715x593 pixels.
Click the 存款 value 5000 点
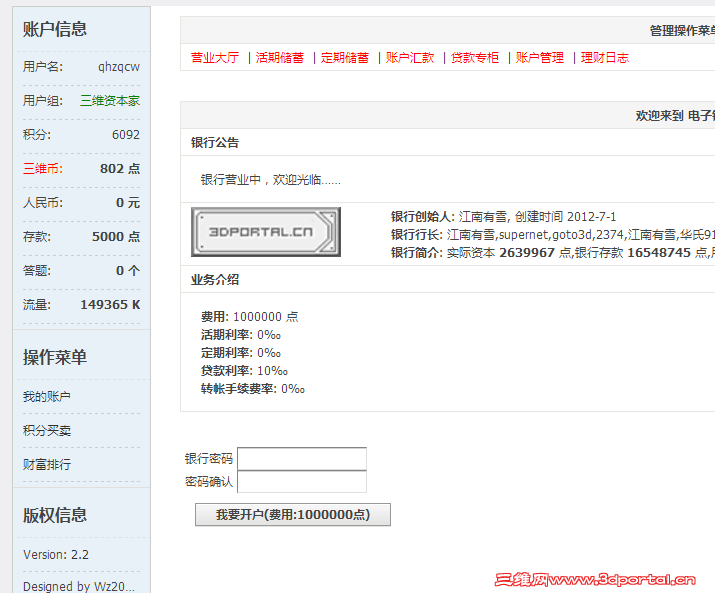116,236
